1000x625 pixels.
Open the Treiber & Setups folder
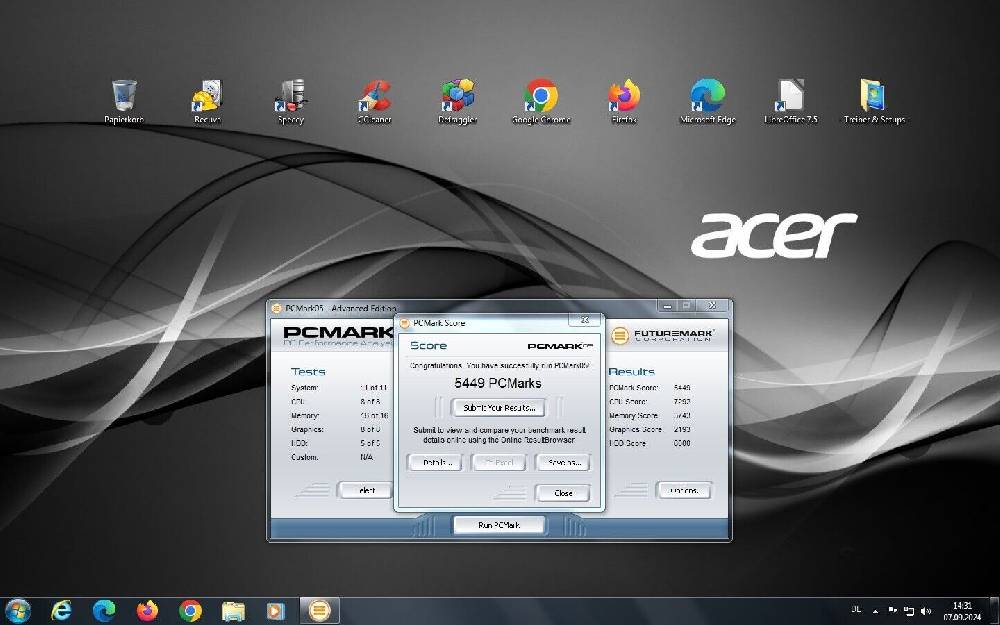(x=874, y=101)
